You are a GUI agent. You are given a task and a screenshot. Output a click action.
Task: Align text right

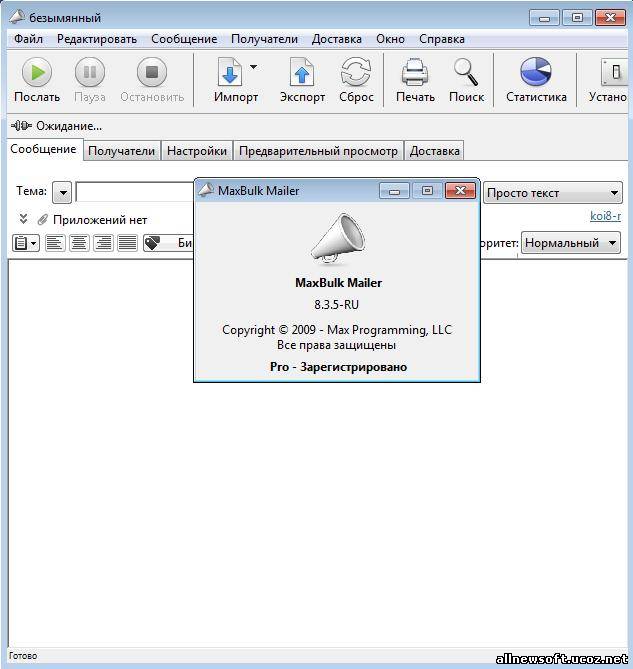(103, 243)
